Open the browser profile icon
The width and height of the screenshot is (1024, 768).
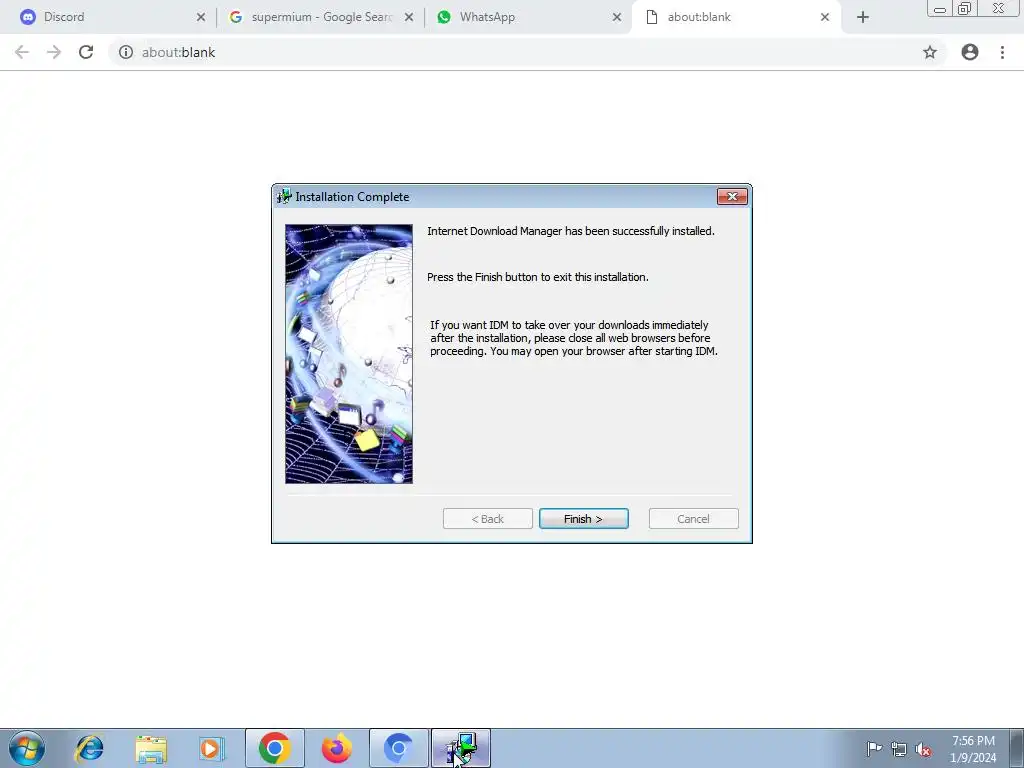point(970,52)
